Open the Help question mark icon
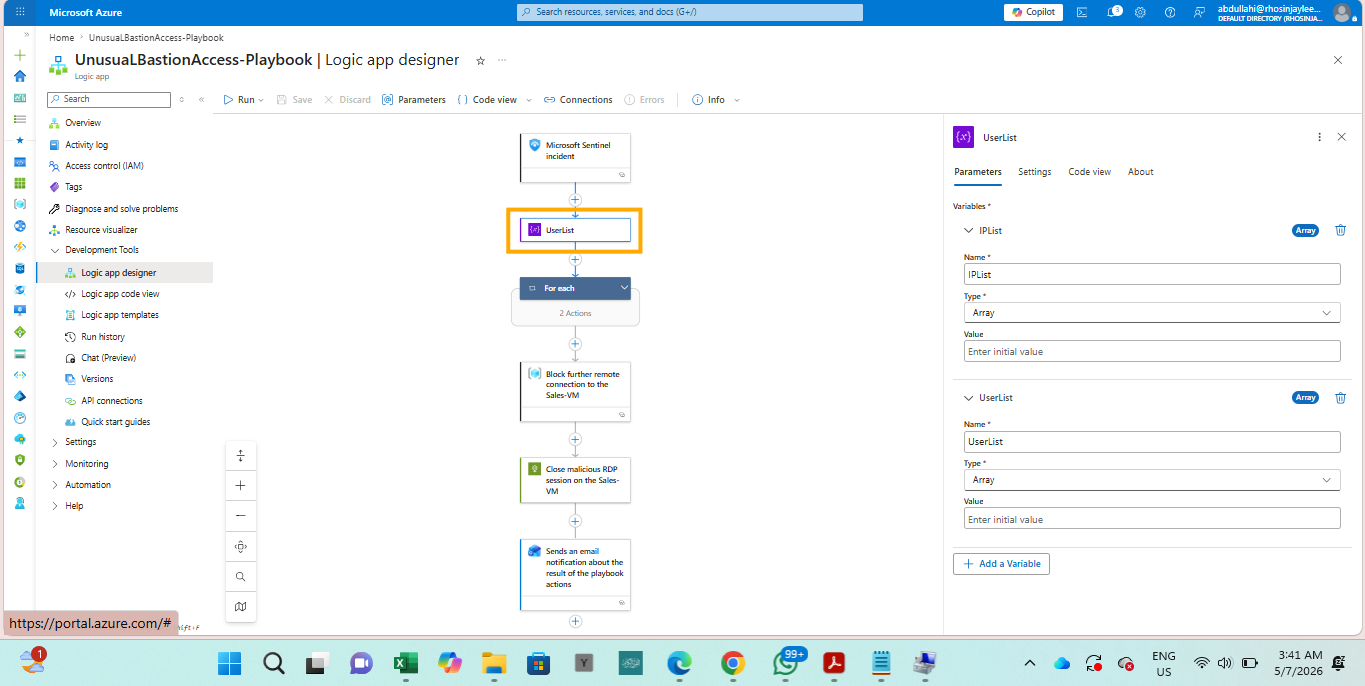Screen dimensions: 1365x686 [1170, 12]
